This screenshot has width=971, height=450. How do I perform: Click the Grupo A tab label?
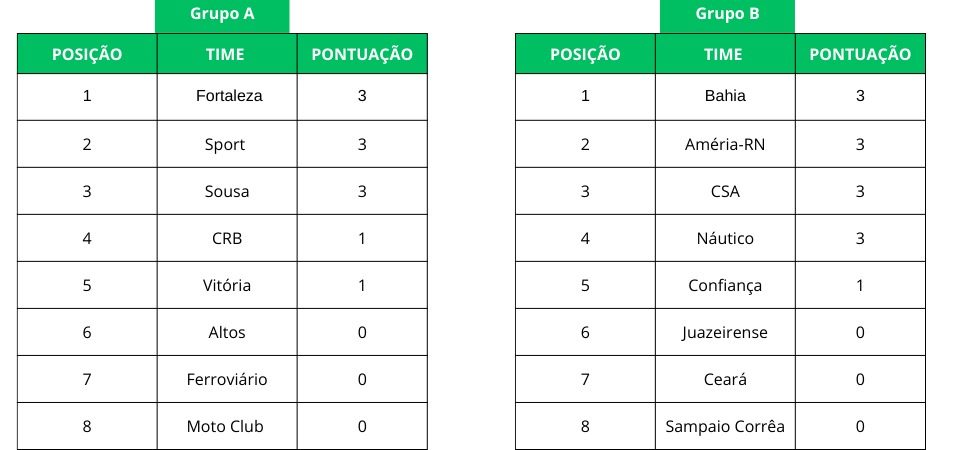222,15
